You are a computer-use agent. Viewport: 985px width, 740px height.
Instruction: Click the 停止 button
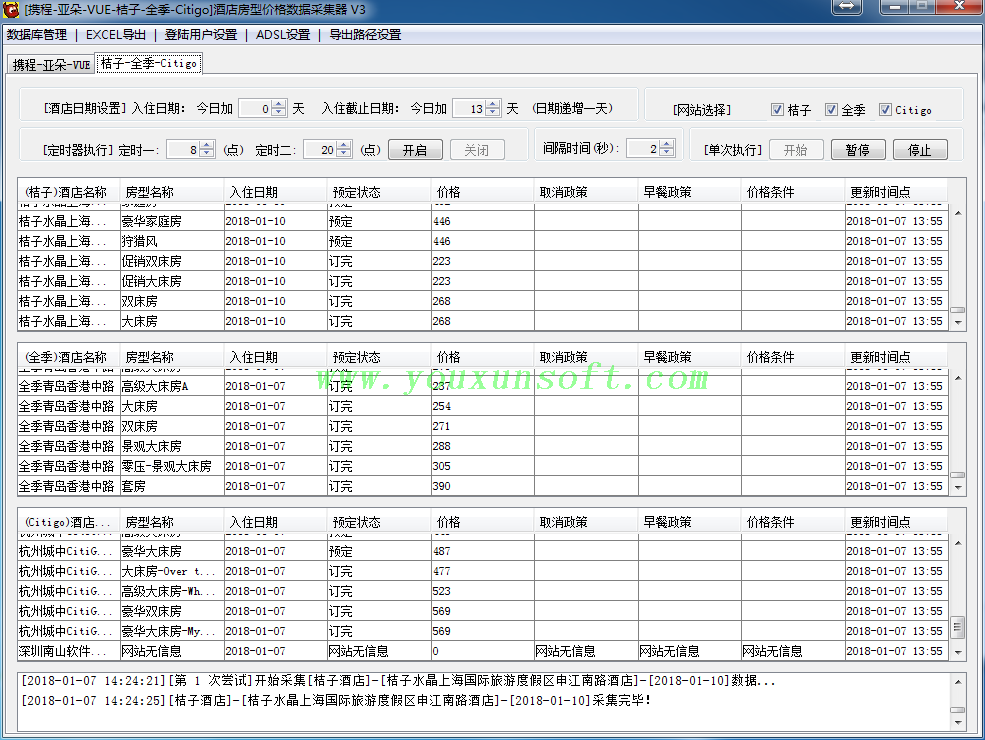pos(920,150)
